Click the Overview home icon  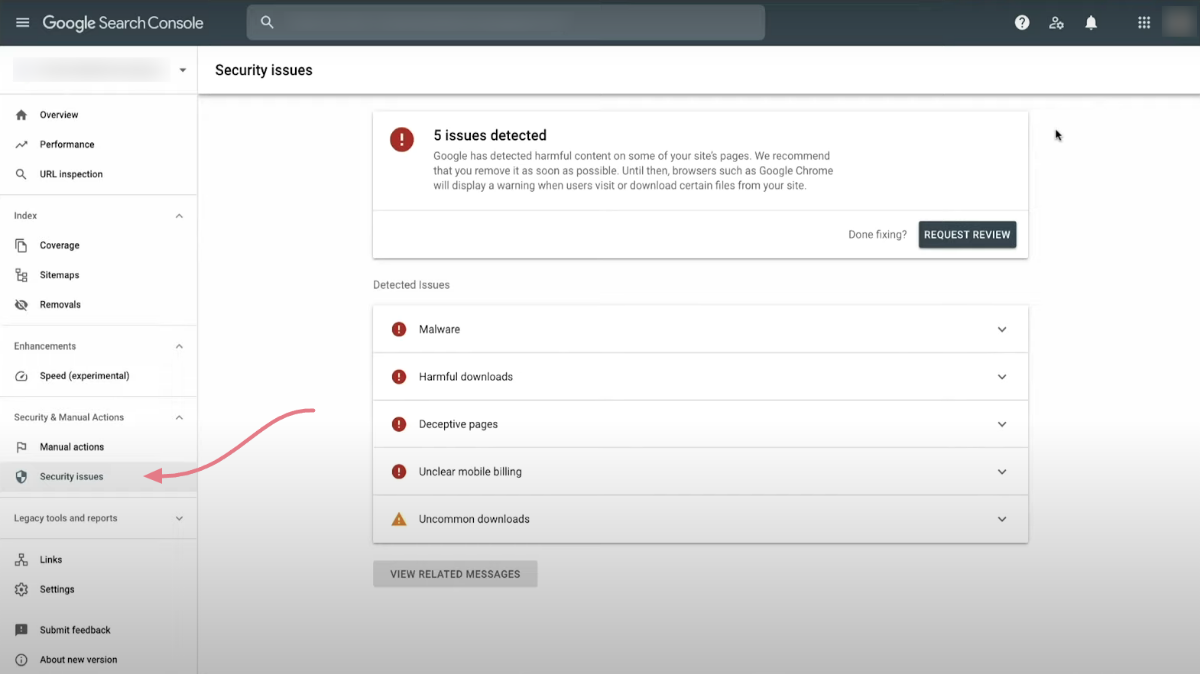pyautogui.click(x=21, y=115)
